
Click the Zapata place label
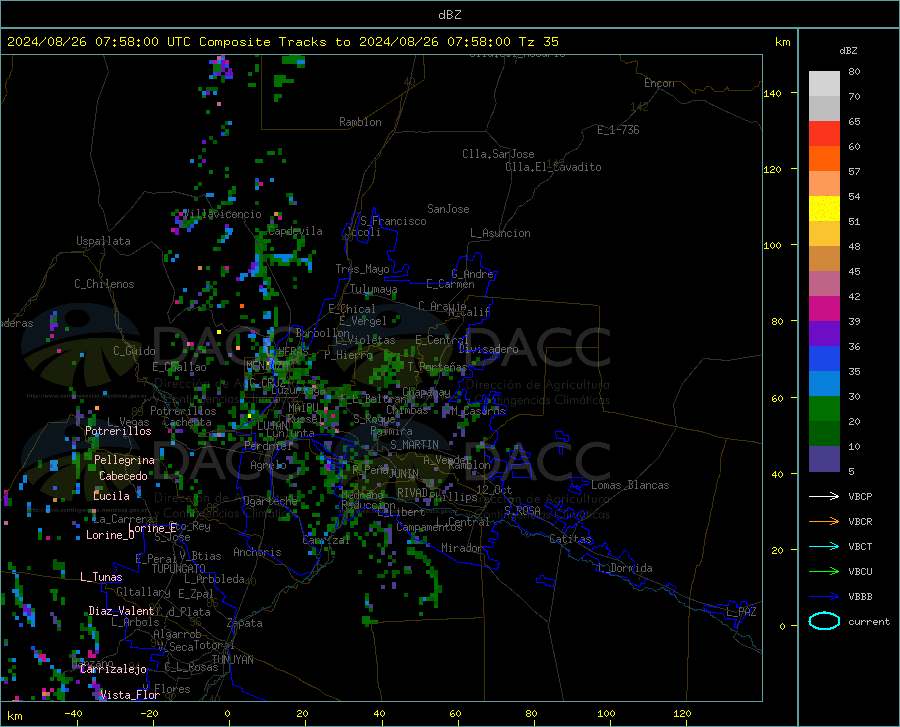click(245, 623)
